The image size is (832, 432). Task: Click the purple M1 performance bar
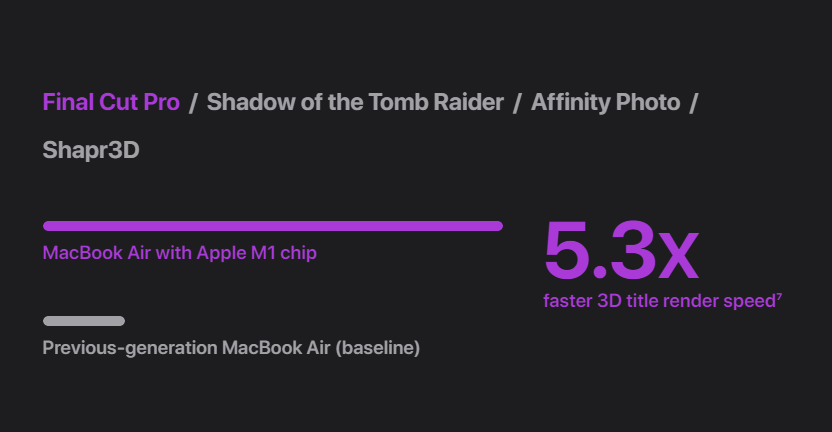(x=272, y=226)
